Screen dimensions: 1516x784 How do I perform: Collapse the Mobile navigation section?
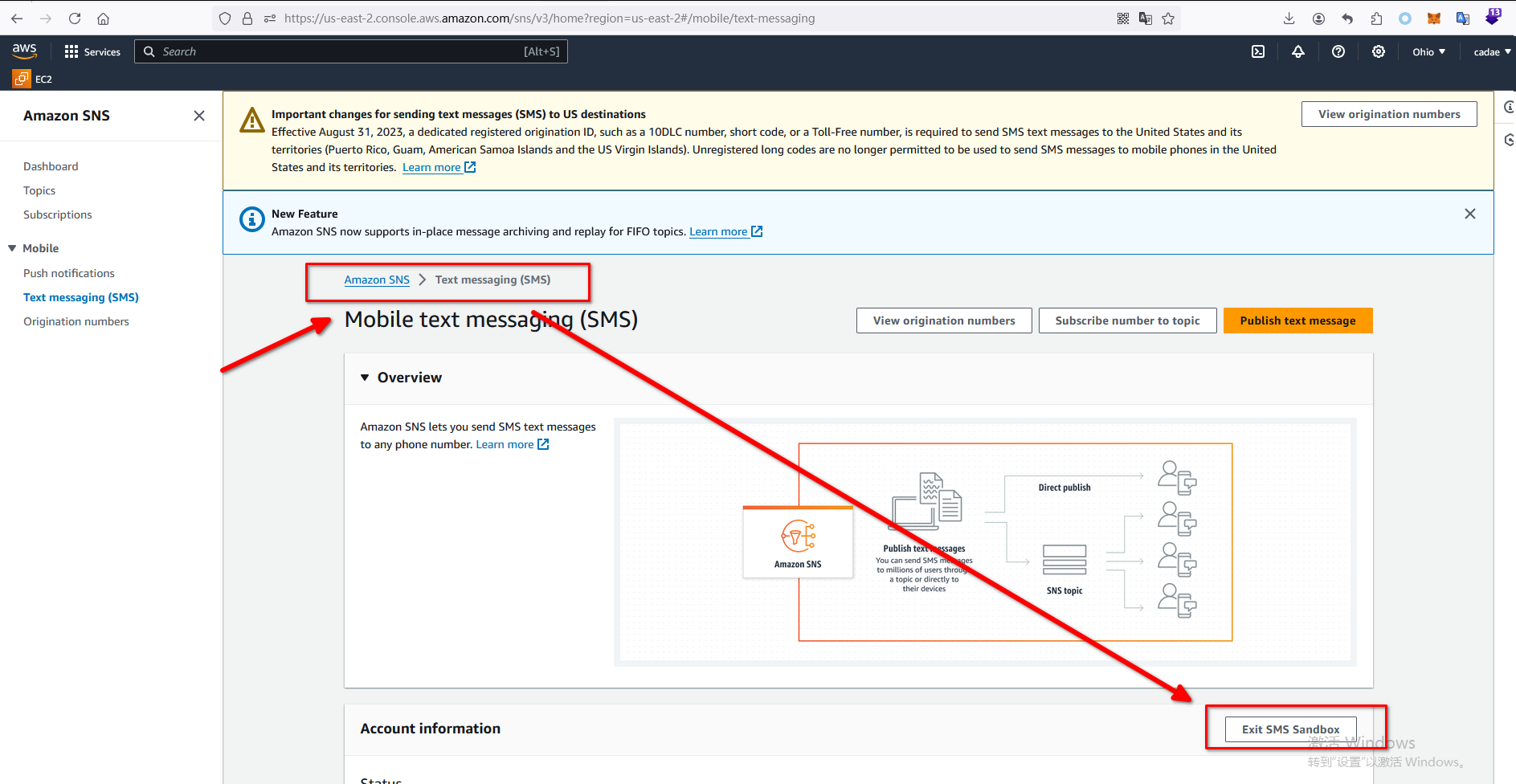[x=13, y=248]
